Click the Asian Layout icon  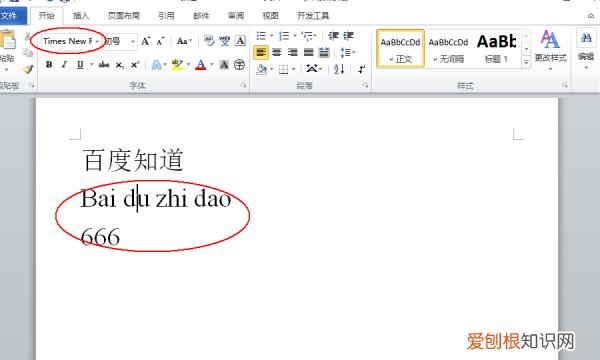coord(312,69)
